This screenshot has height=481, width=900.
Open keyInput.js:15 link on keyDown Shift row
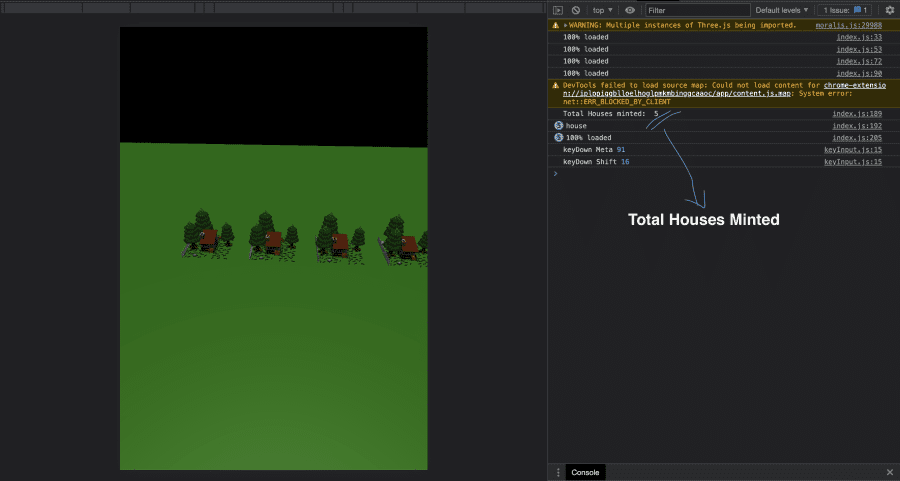(x=853, y=162)
